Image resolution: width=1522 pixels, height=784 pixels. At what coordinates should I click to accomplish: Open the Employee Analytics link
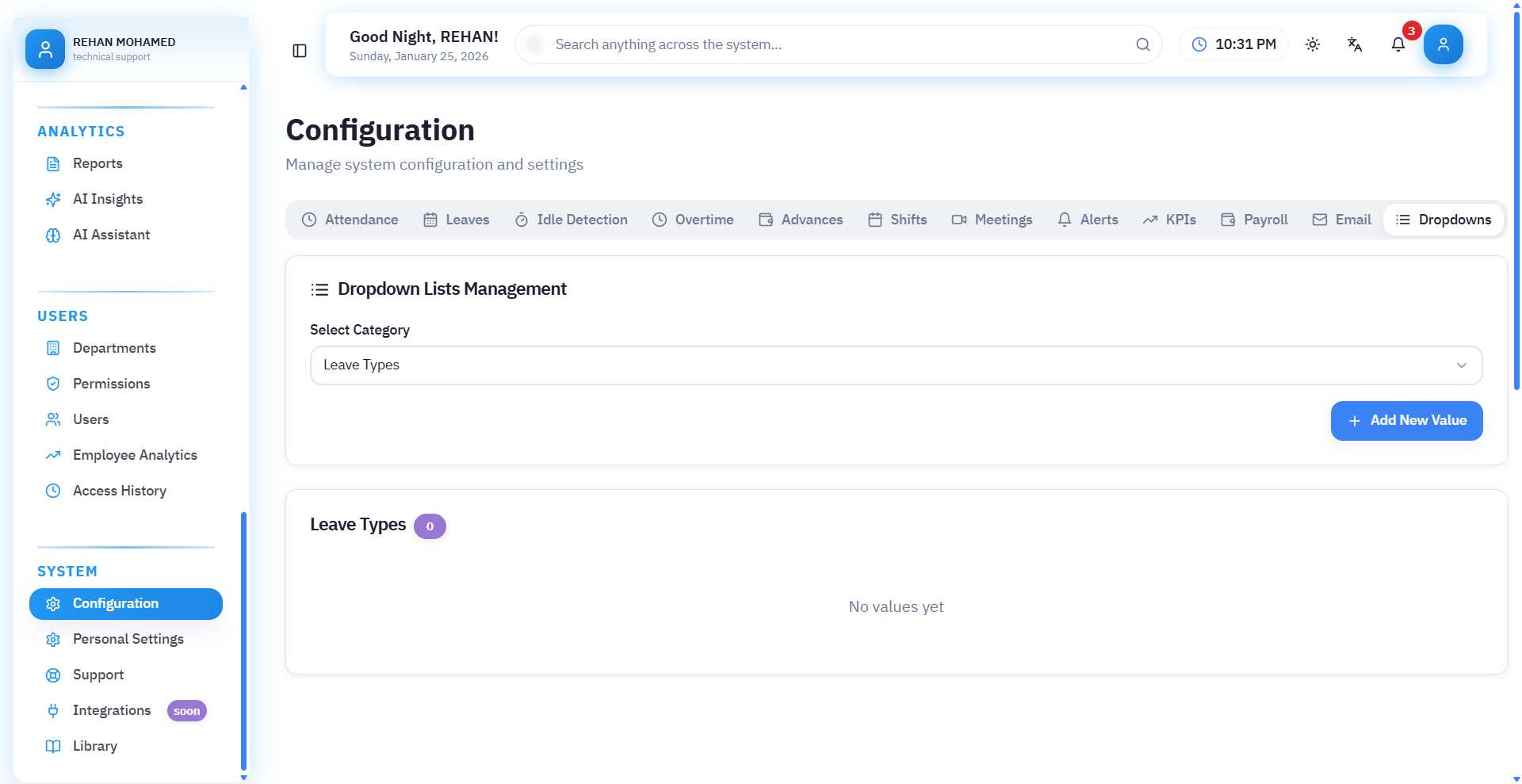coord(135,455)
